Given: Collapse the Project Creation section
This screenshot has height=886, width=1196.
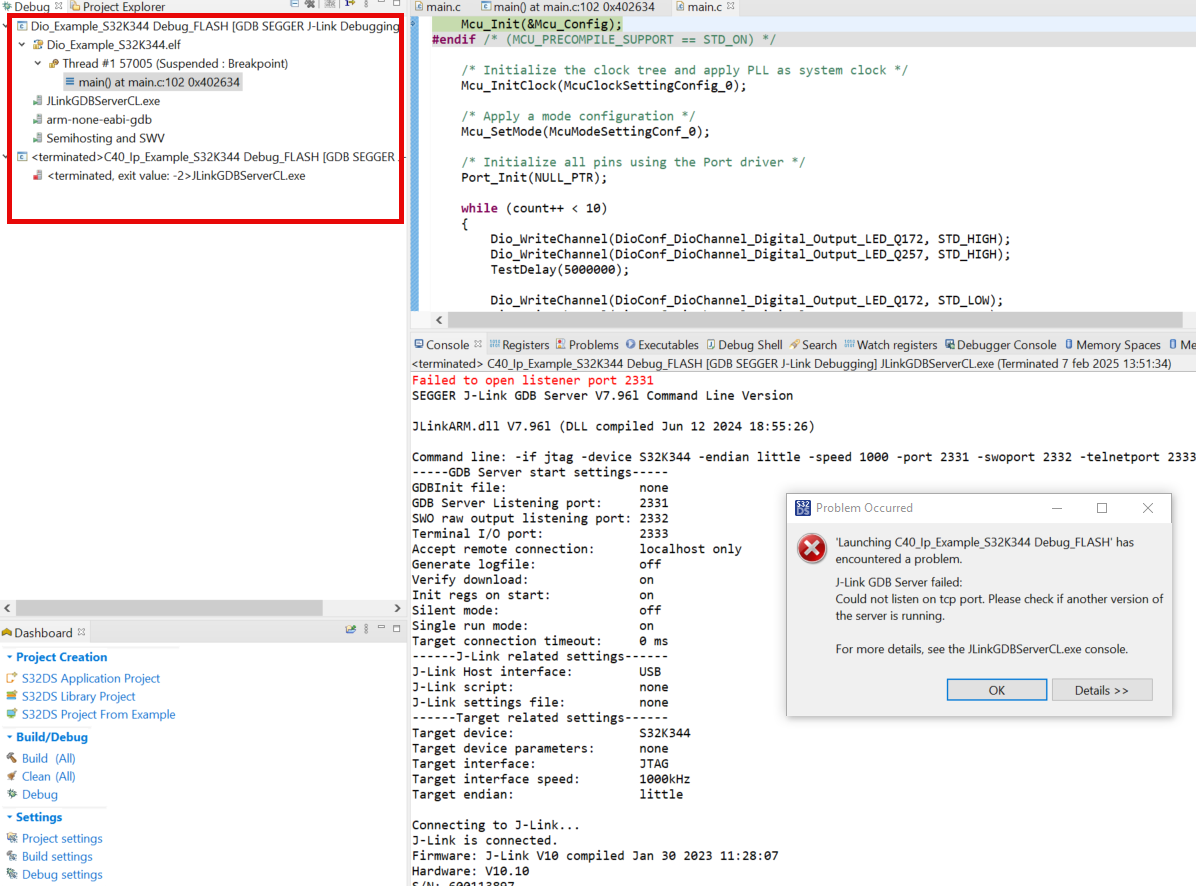Looking at the screenshot, I should point(10,657).
